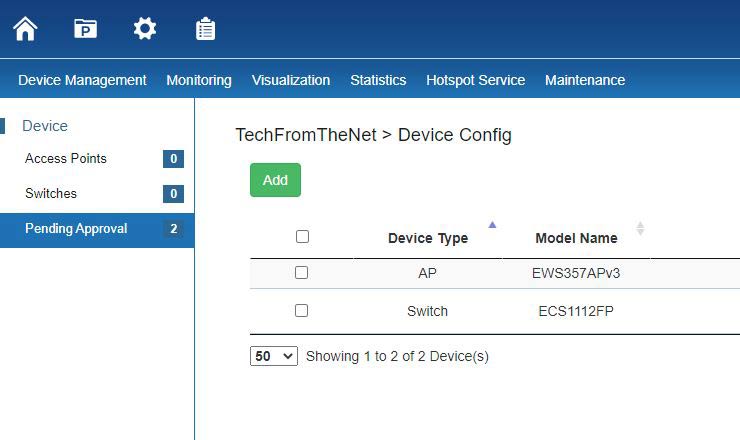Click the green Add button
740x440 pixels.
[x=275, y=180]
